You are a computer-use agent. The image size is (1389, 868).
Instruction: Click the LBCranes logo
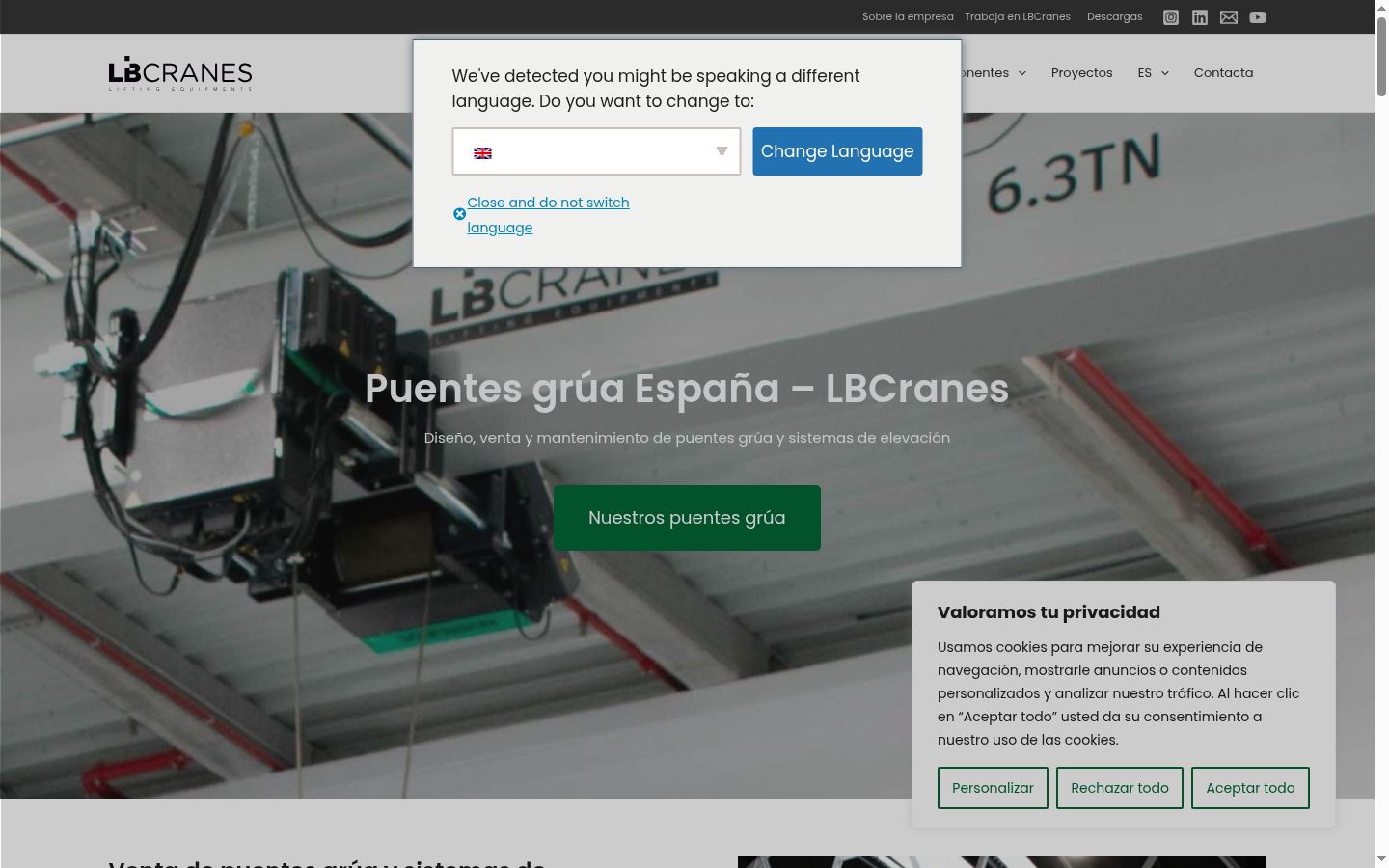point(180,73)
